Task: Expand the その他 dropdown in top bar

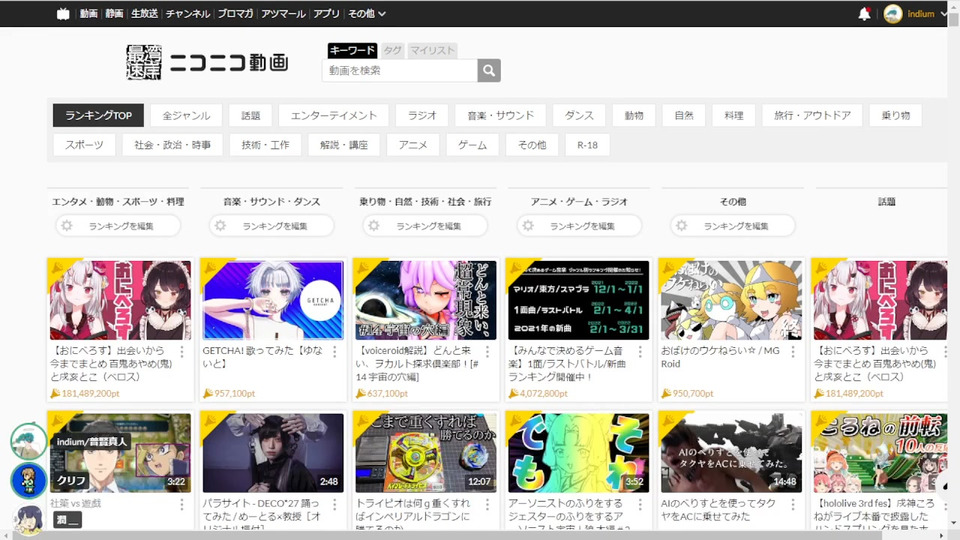Action: click(x=367, y=13)
